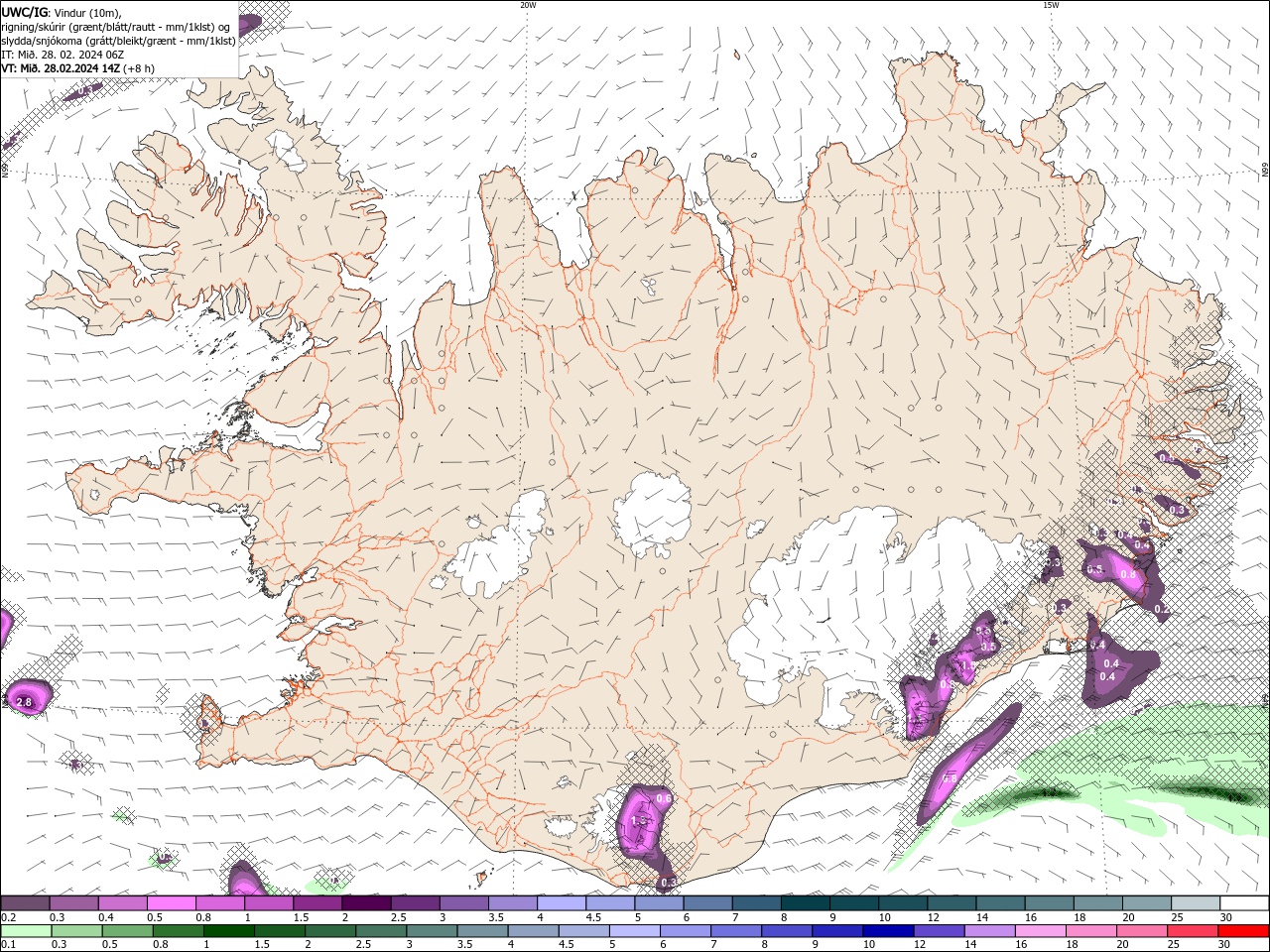This screenshot has height=952, width=1270.
Task: Select the bright pink swatch above upper-scale 0.5
Action: click(x=171, y=903)
